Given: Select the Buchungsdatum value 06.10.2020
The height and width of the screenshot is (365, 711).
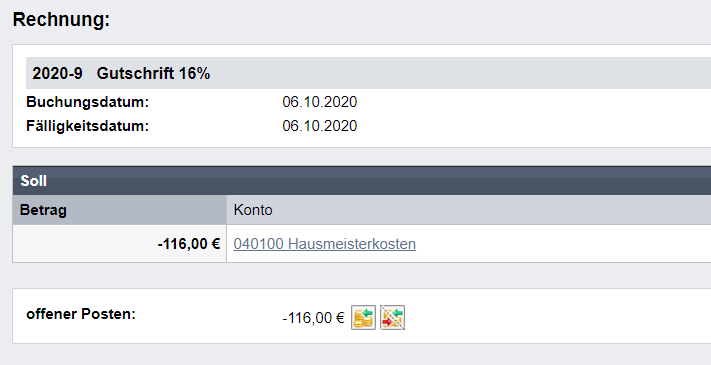Looking at the screenshot, I should pos(320,102).
